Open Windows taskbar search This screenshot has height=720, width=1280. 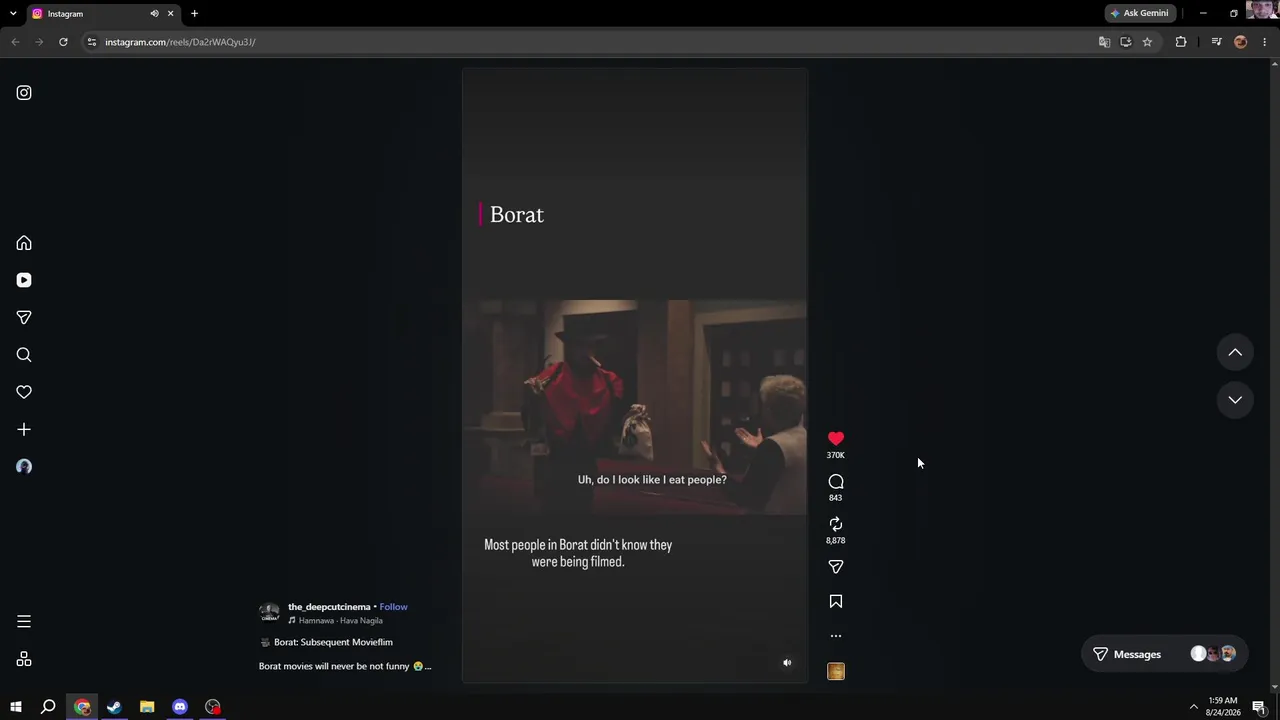pos(48,707)
